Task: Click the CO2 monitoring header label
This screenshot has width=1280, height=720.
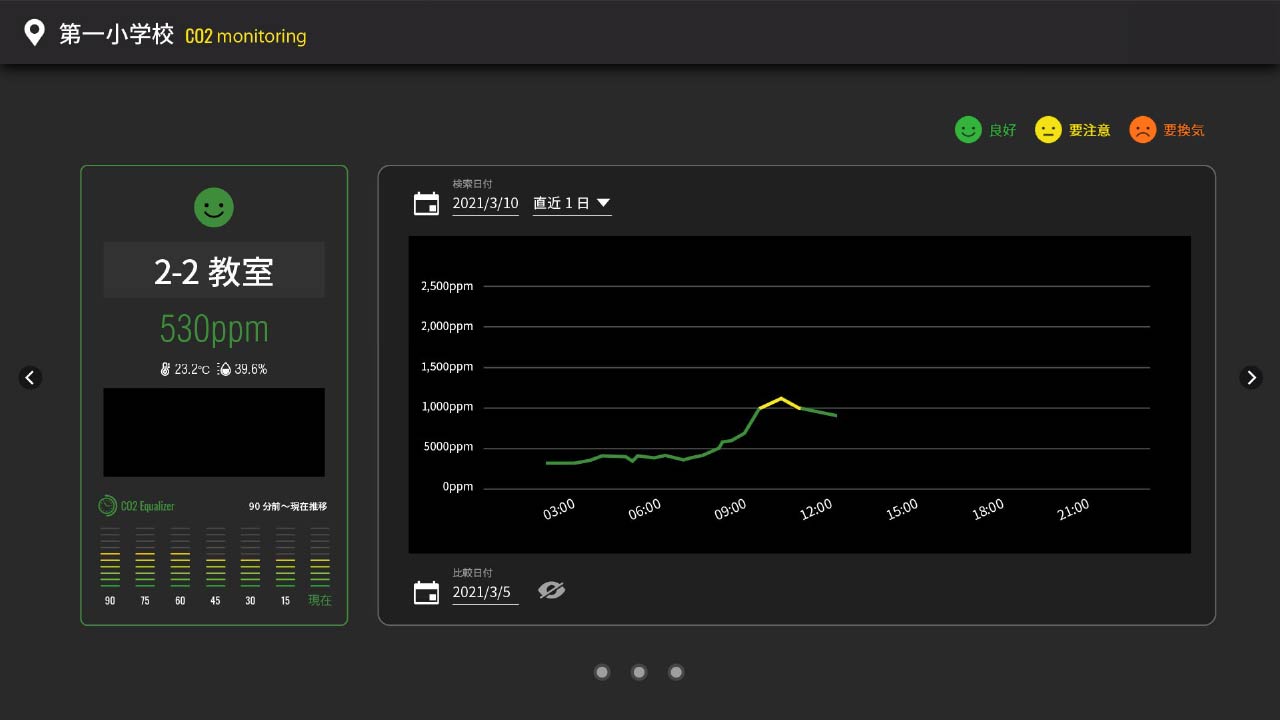Action: point(246,36)
